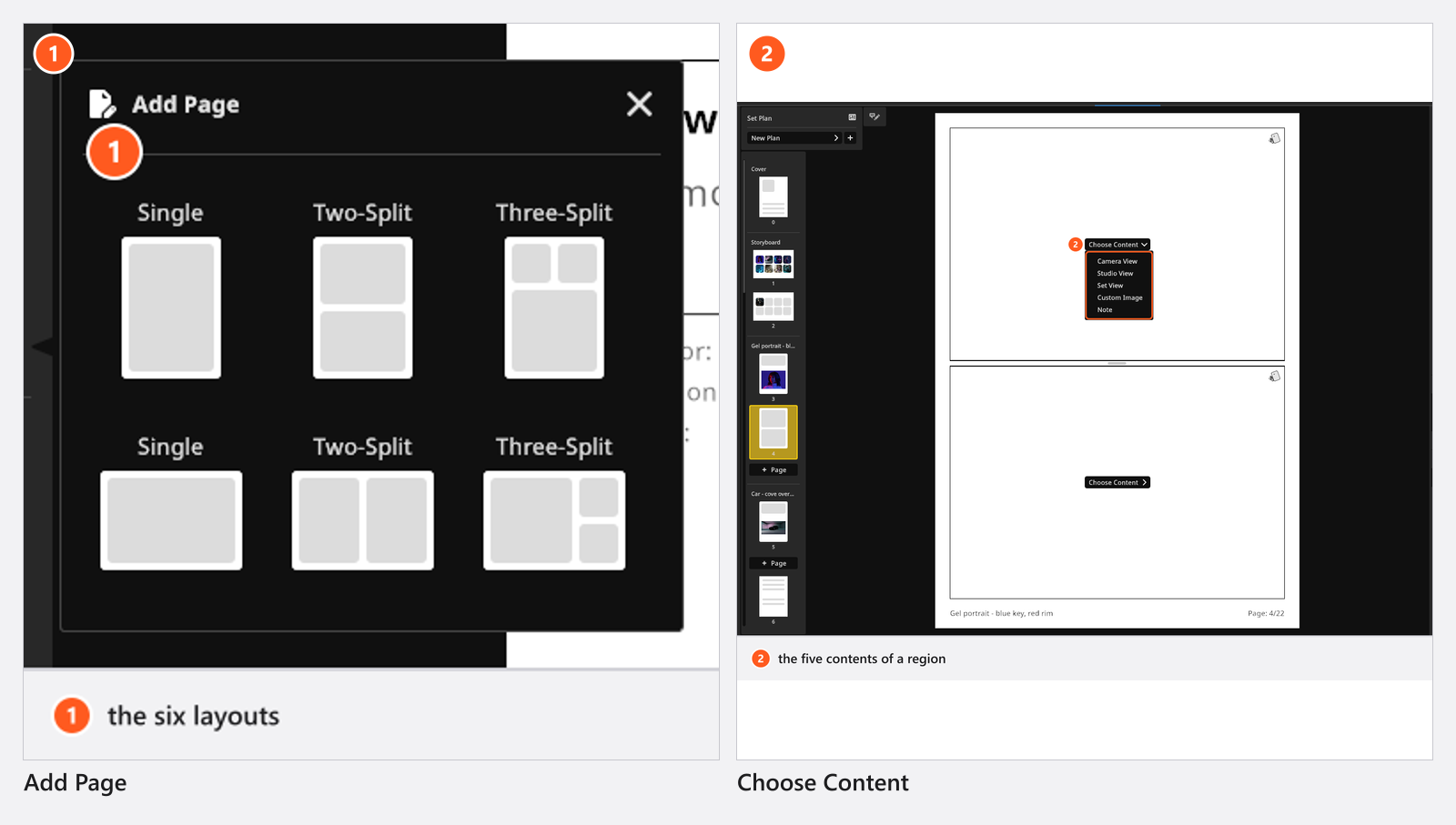Click the splitter handle between the two regions

[1117, 363]
